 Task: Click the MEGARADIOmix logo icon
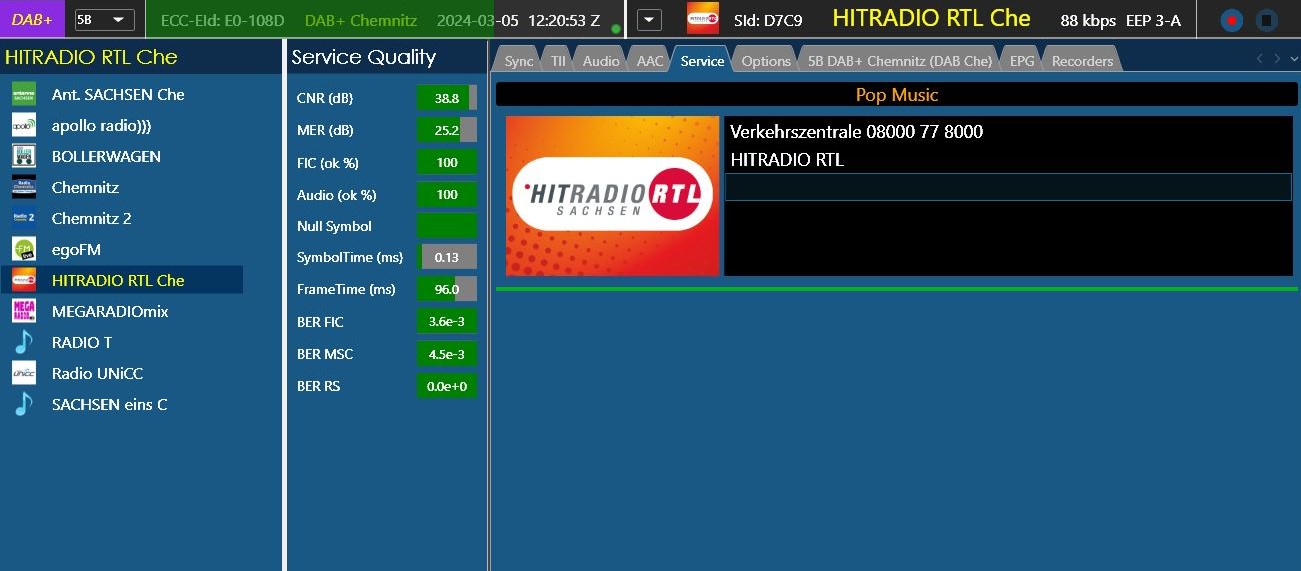pyautogui.click(x=24, y=311)
